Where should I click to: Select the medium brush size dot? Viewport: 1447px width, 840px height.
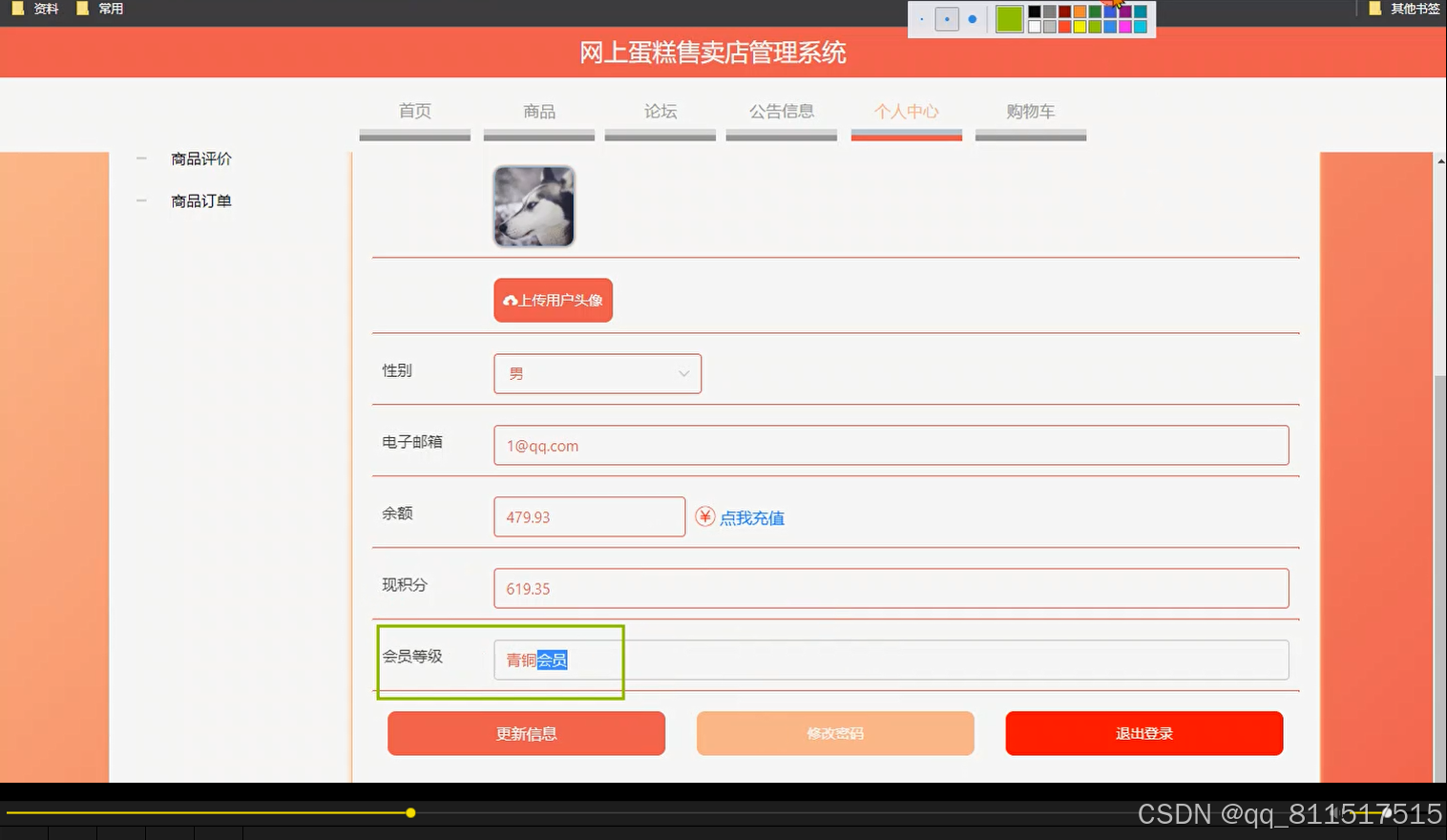pos(946,18)
